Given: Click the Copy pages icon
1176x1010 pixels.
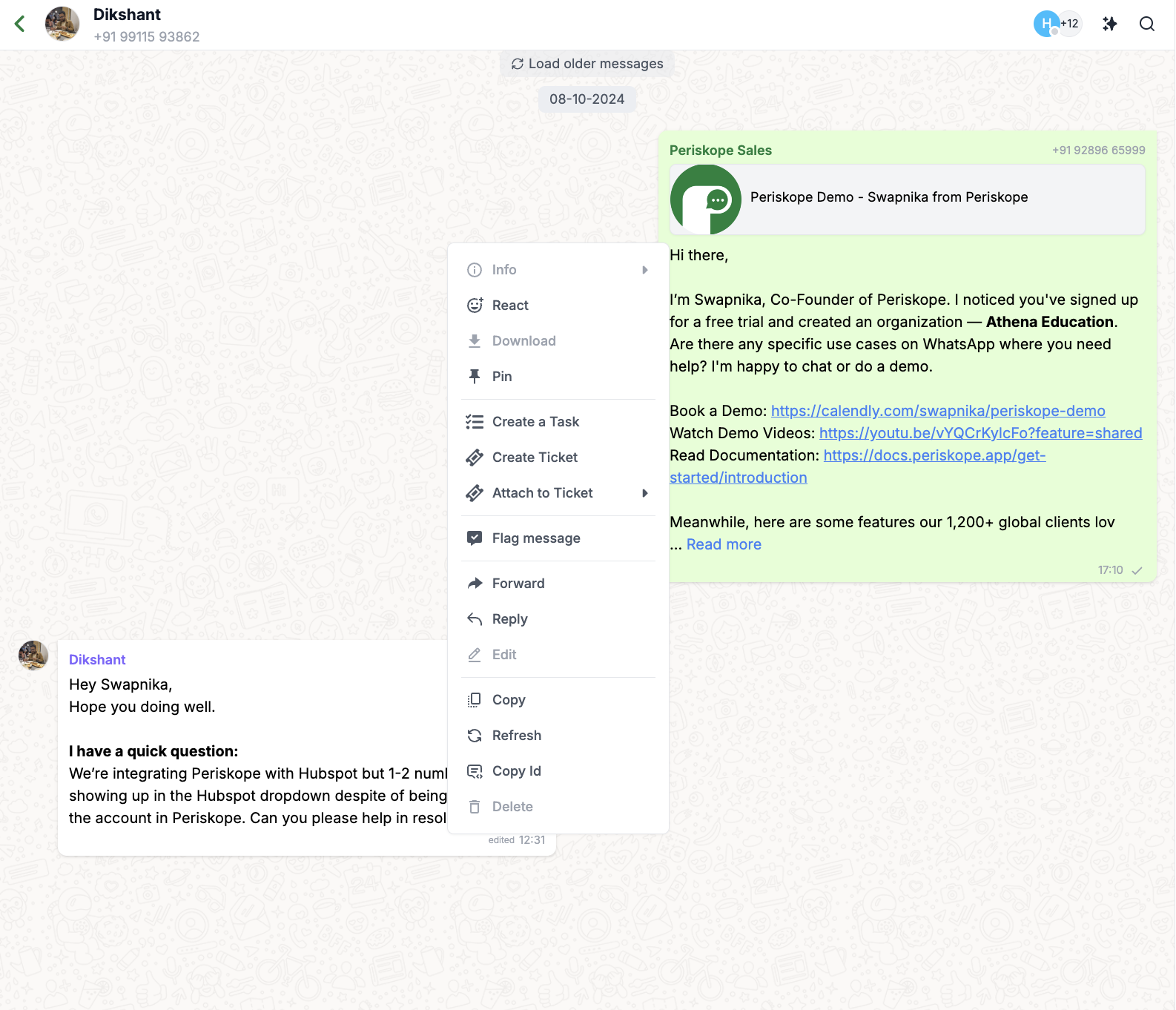Looking at the screenshot, I should (475, 700).
